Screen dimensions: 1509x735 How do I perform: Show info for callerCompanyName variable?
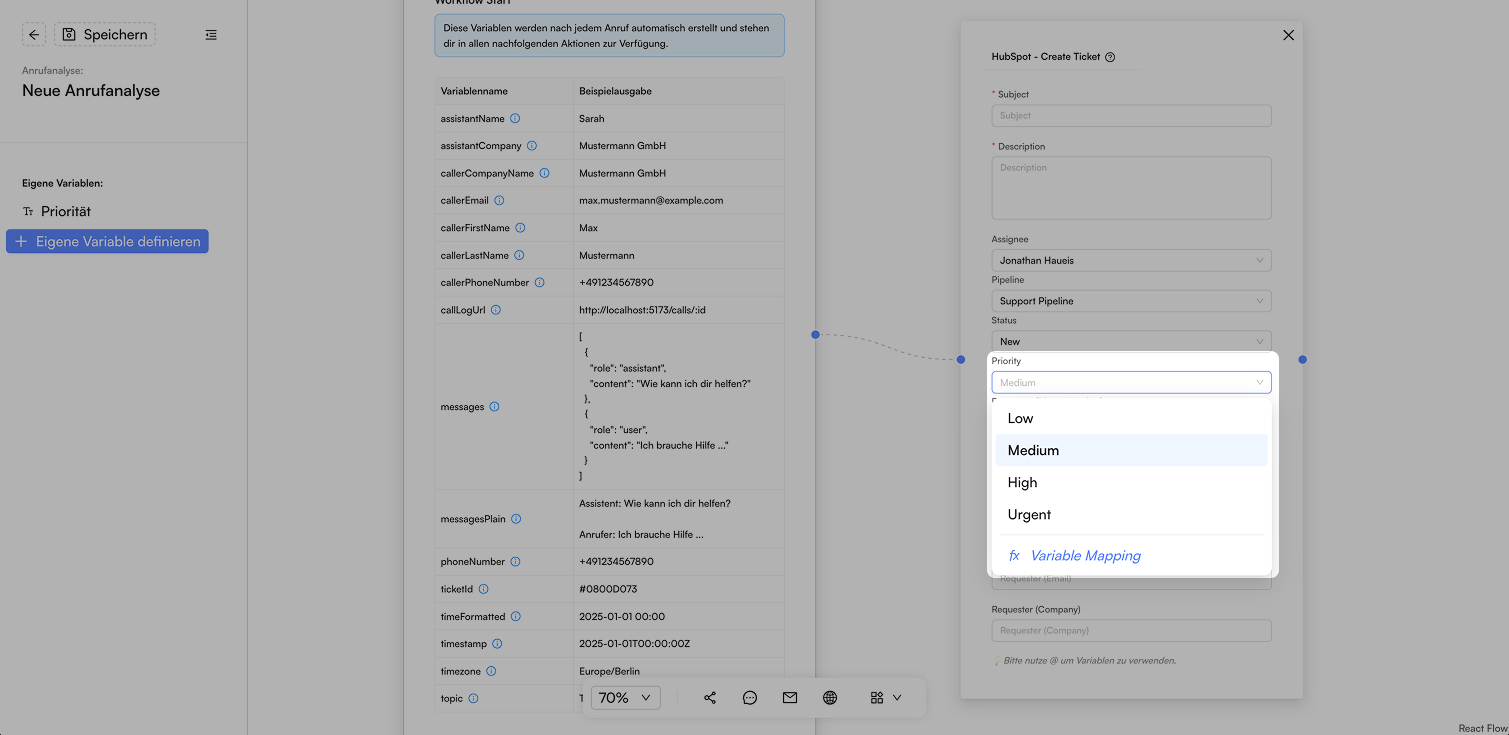coord(544,173)
